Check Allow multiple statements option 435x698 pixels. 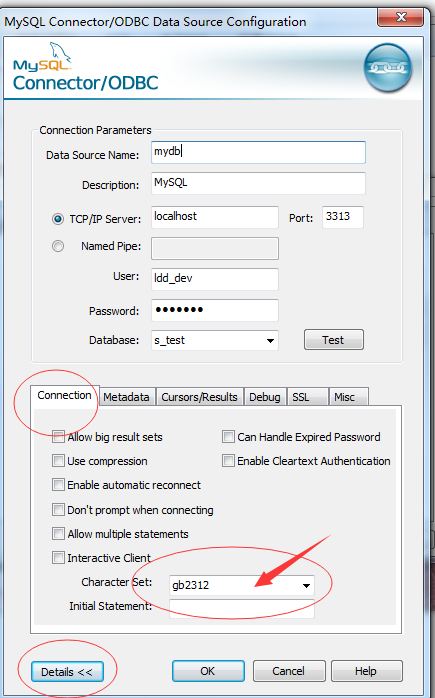pos(58,534)
